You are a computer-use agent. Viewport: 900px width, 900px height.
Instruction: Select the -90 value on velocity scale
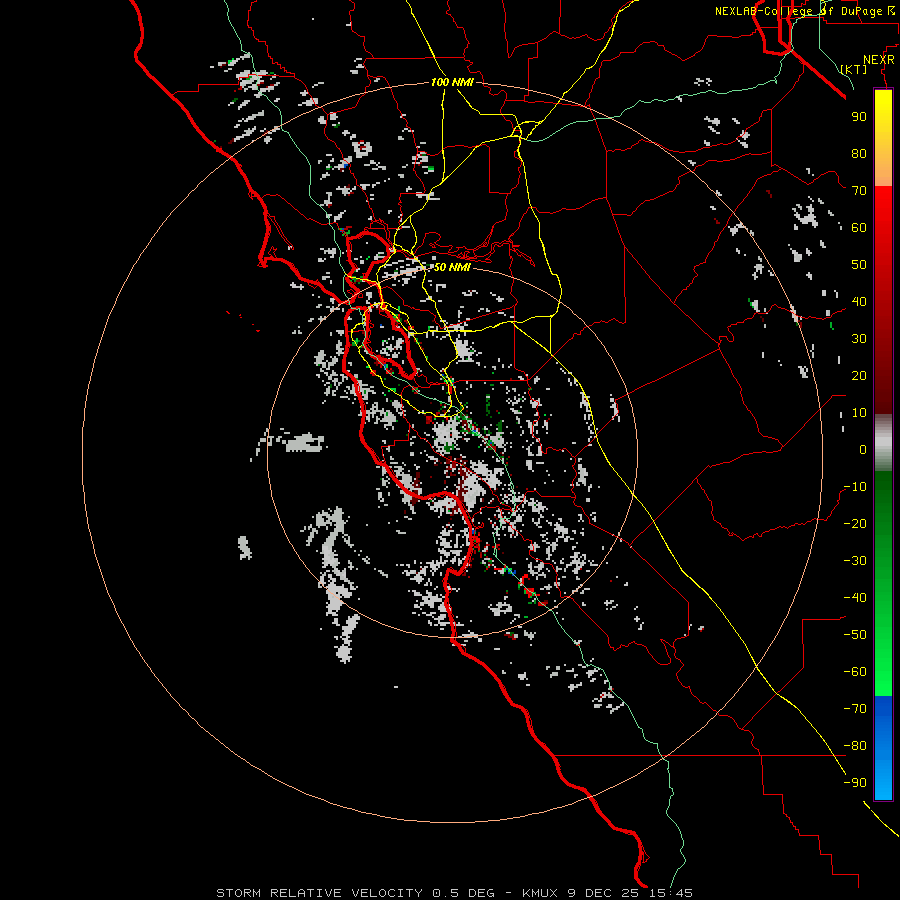pyautogui.click(x=855, y=783)
